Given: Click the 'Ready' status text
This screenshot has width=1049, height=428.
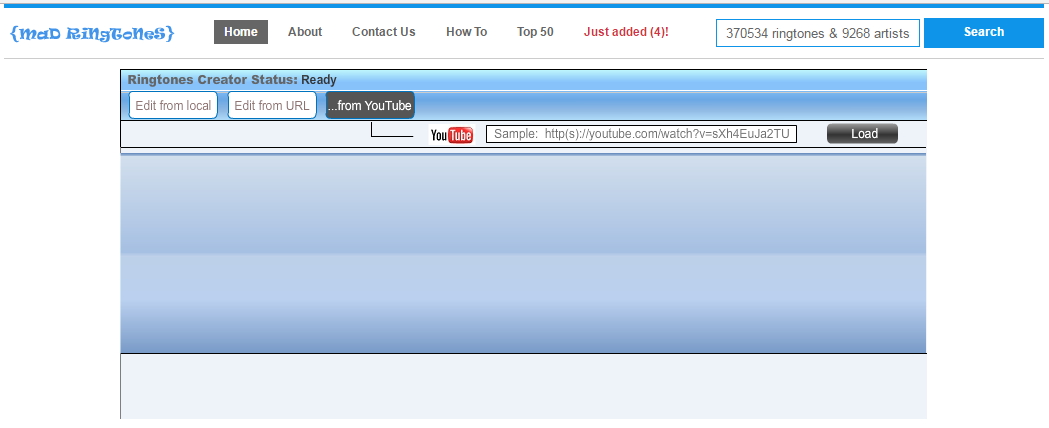Looking at the screenshot, I should tap(319, 80).
